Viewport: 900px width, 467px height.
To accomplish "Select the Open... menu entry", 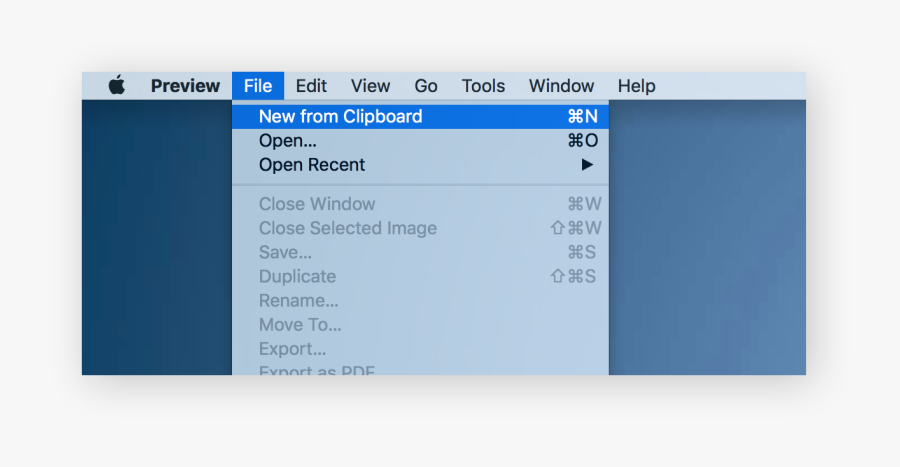I will click(x=420, y=141).
